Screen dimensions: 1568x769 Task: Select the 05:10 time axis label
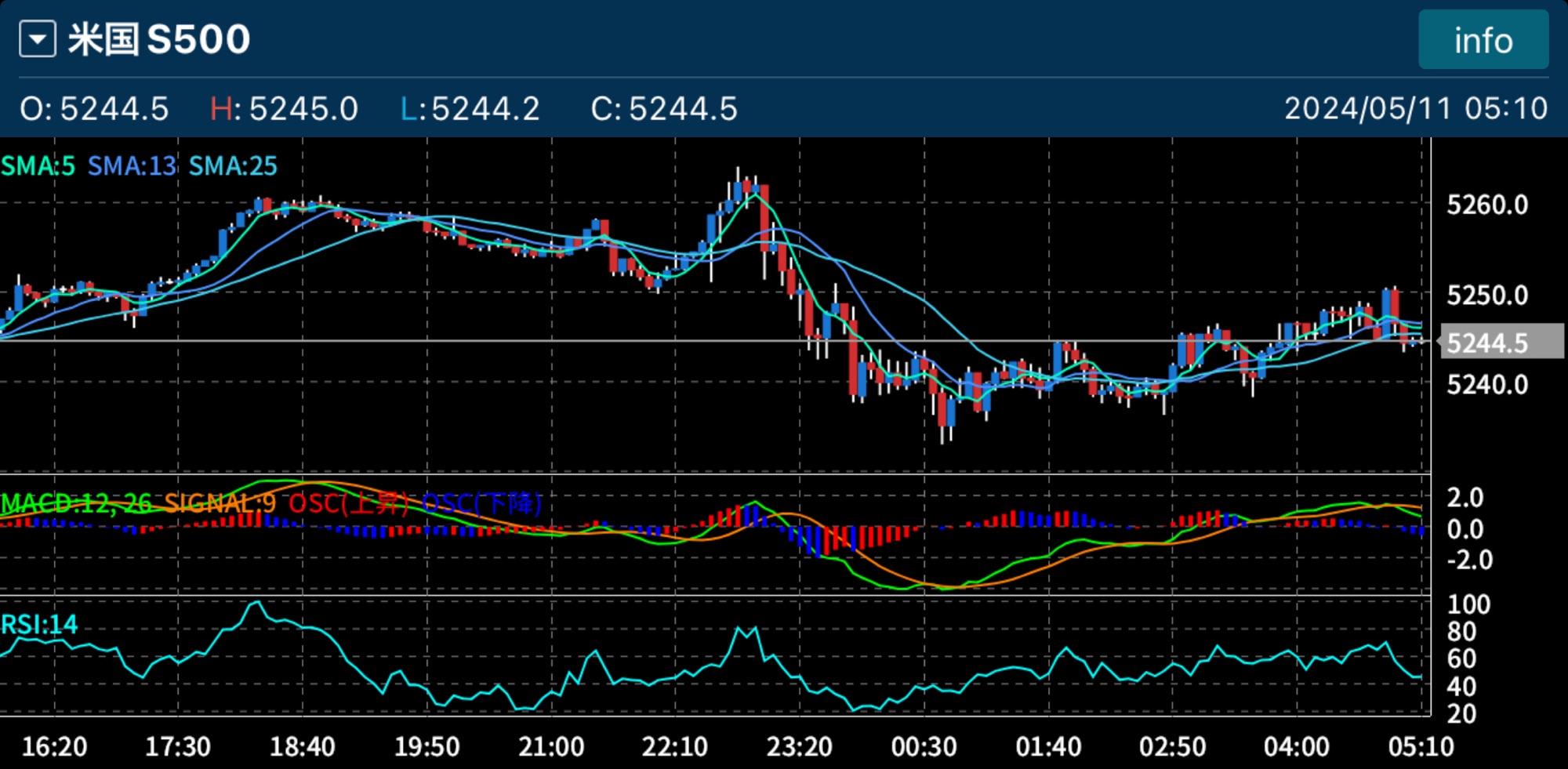tap(1421, 747)
